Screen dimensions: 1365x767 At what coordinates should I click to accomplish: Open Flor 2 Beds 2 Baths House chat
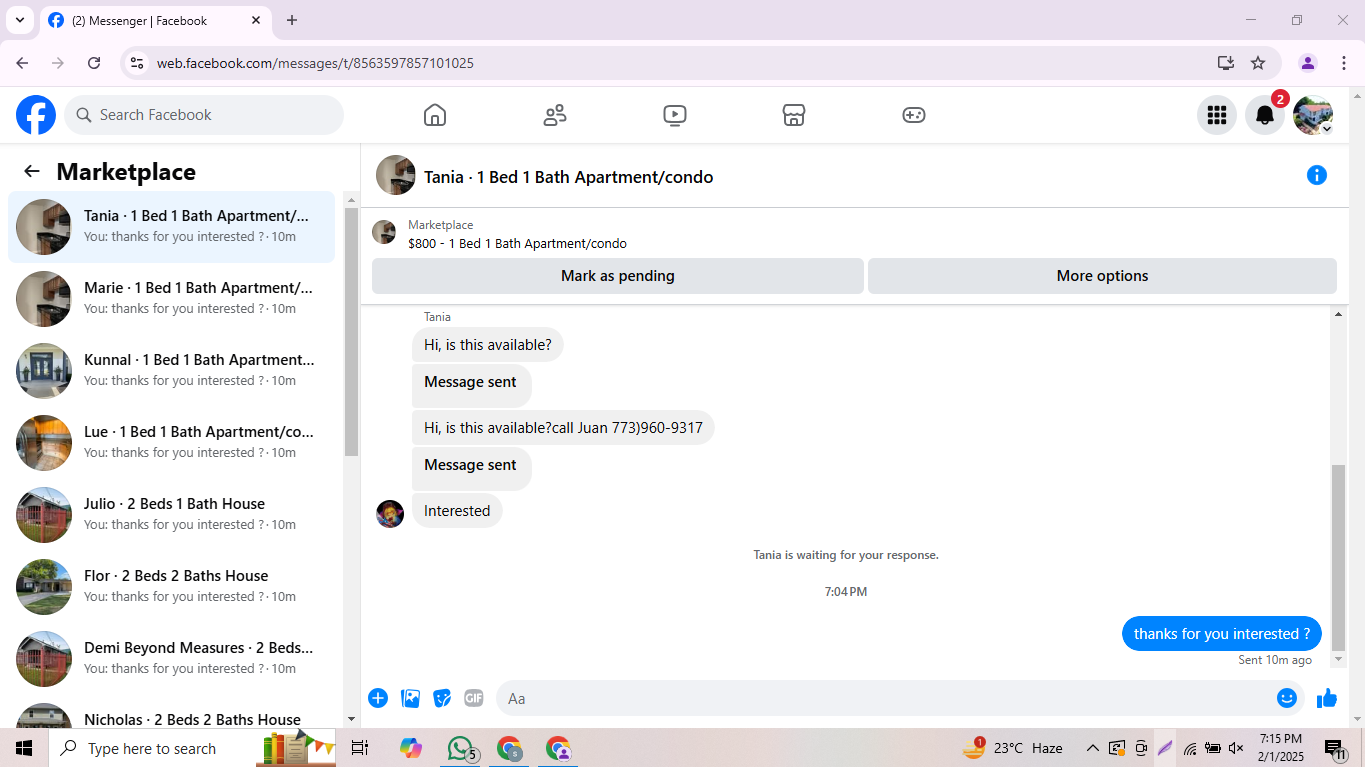click(172, 587)
